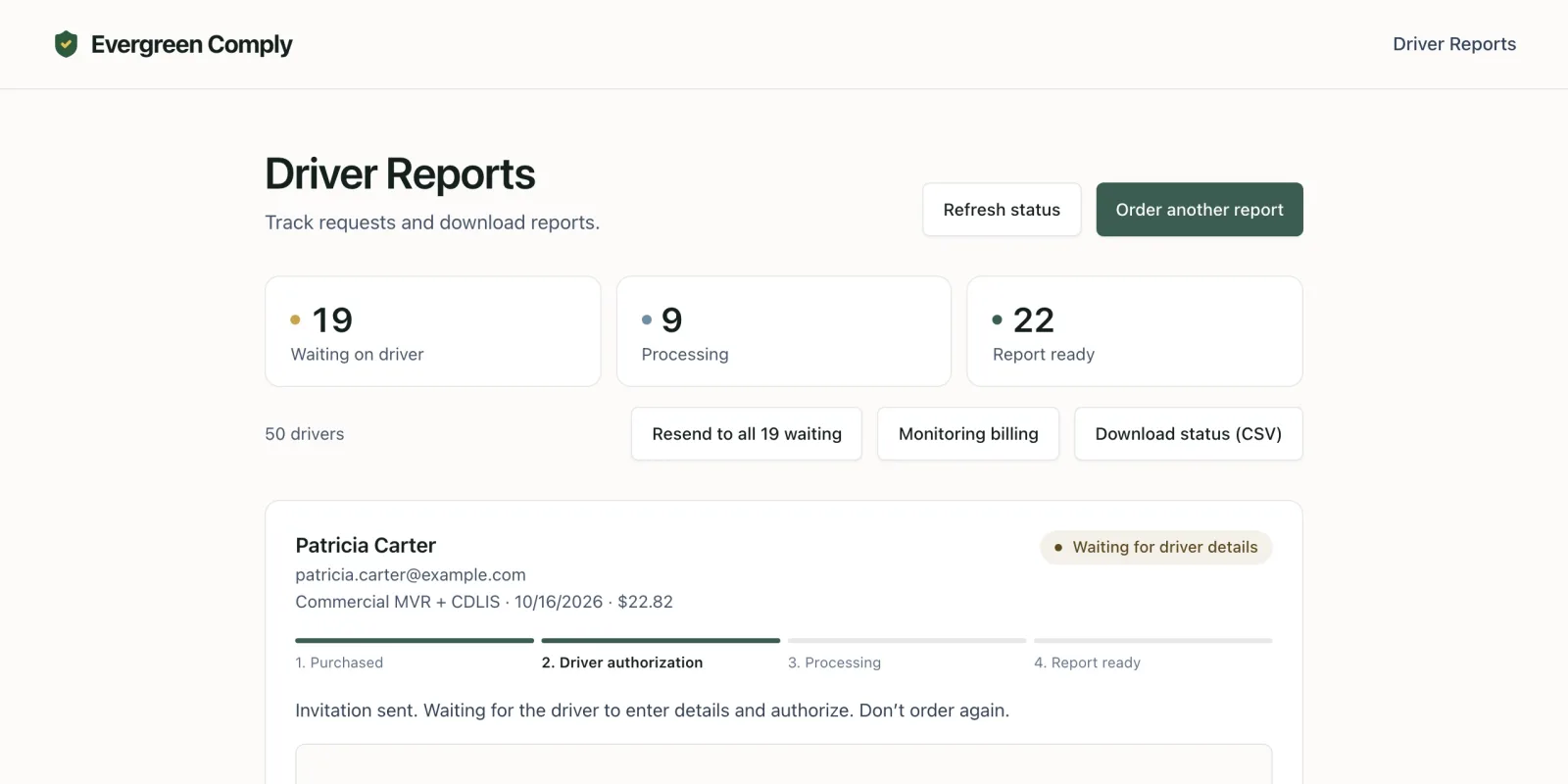Order another report
The width and height of the screenshot is (1568, 784).
1200,210
